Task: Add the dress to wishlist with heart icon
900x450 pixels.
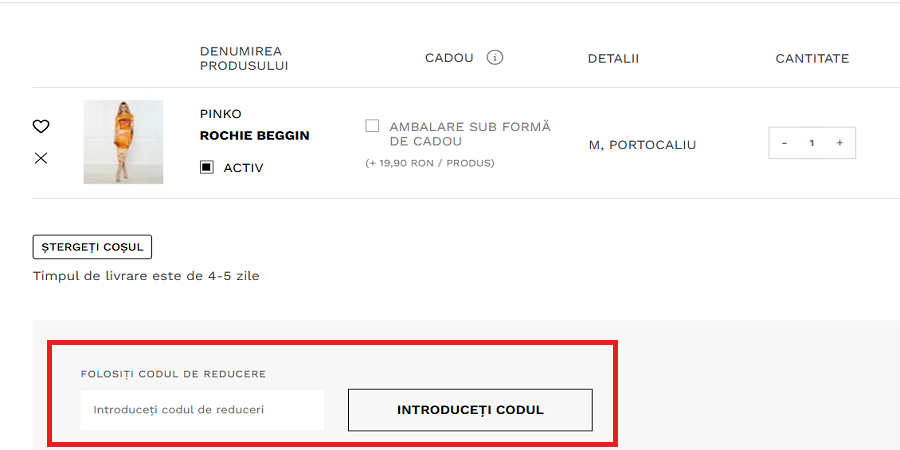Action: (x=41, y=126)
